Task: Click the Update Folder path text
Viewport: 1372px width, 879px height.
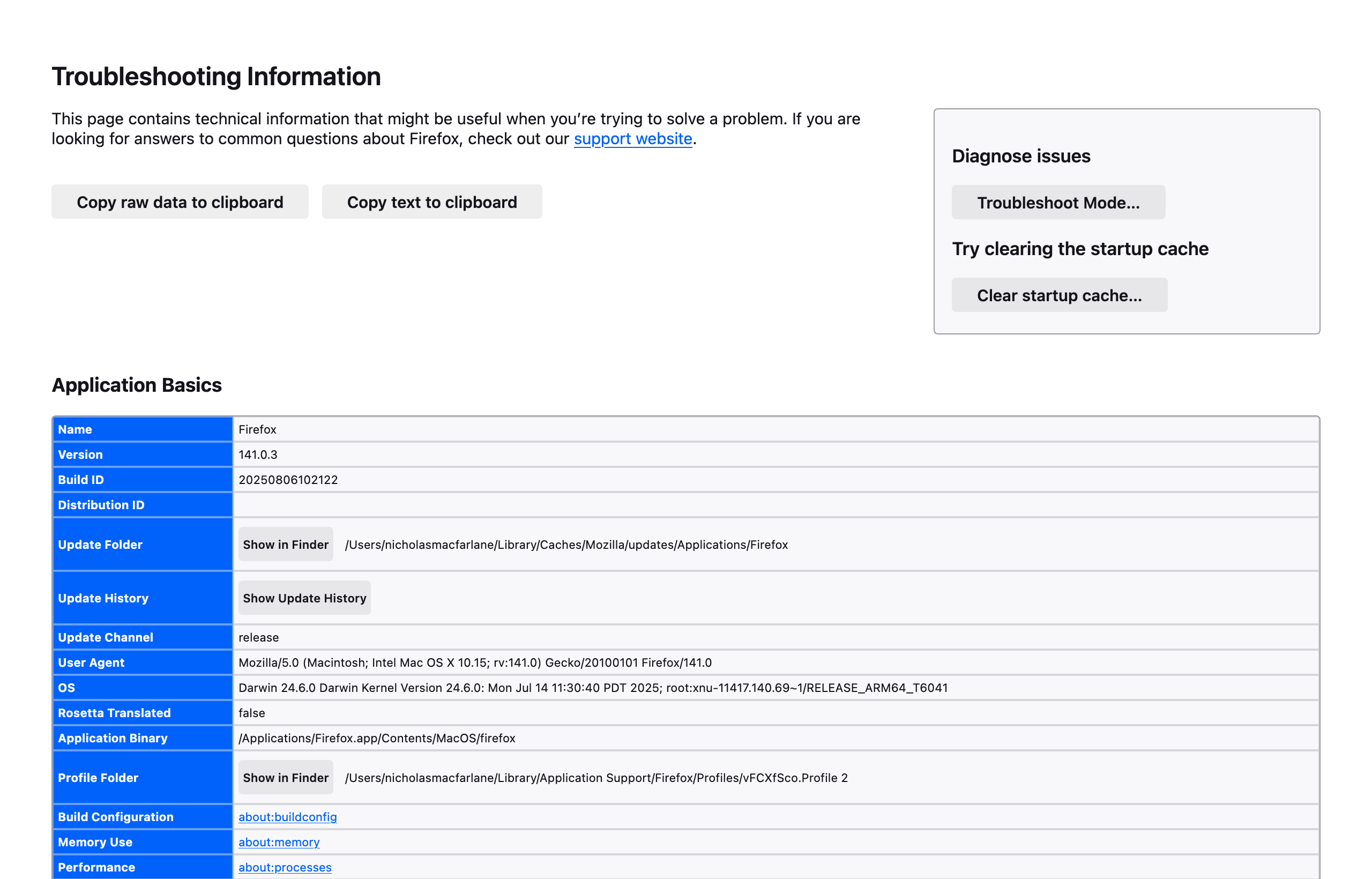Action: pyautogui.click(x=566, y=545)
